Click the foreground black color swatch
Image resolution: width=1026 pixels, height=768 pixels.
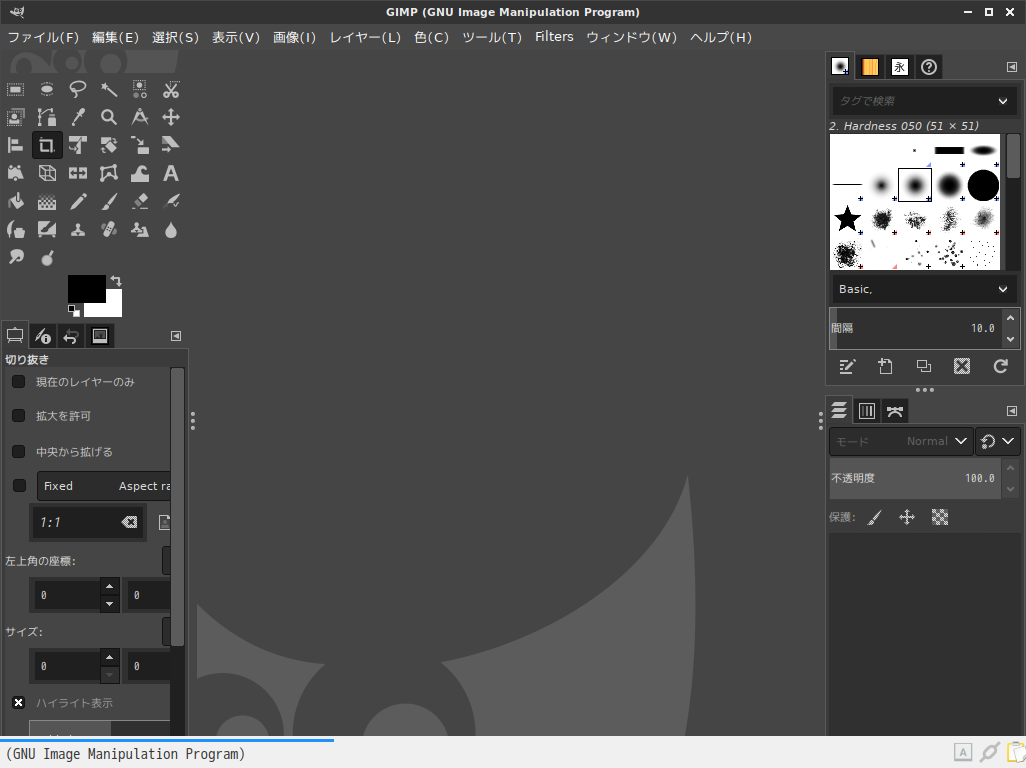click(86, 288)
